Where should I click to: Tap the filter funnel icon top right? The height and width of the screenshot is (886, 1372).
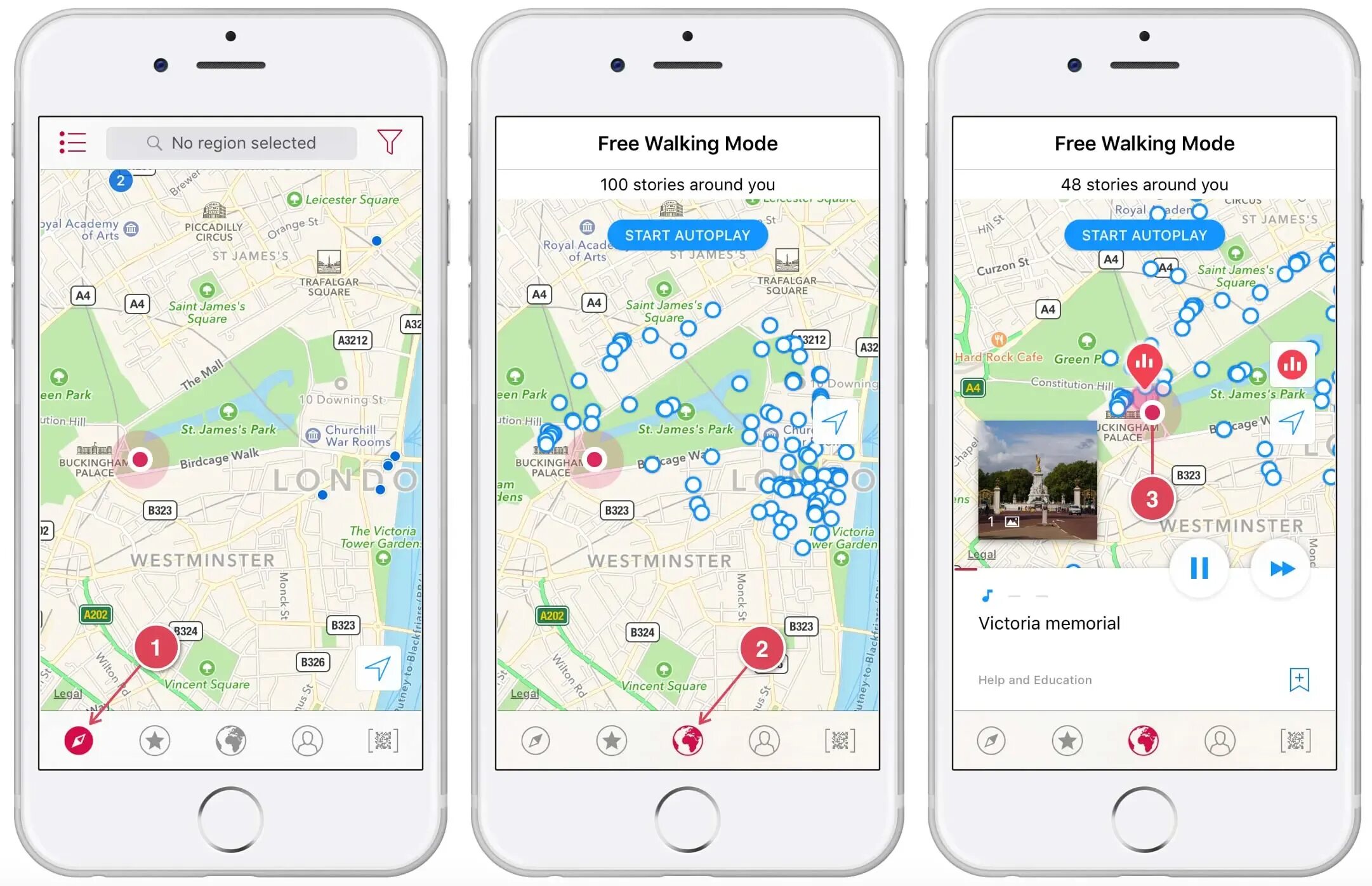[x=395, y=143]
